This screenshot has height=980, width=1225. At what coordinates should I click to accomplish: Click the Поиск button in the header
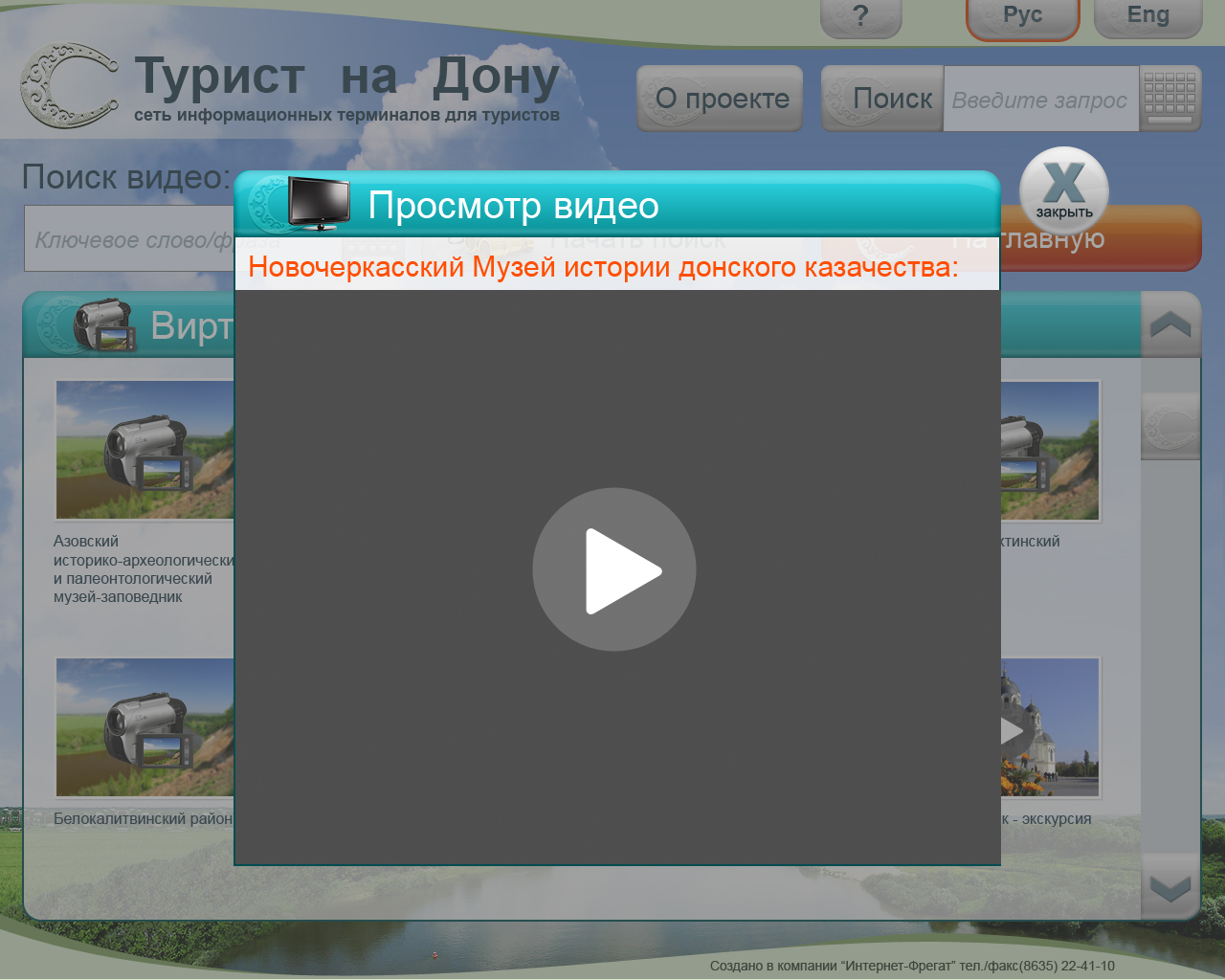(882, 99)
